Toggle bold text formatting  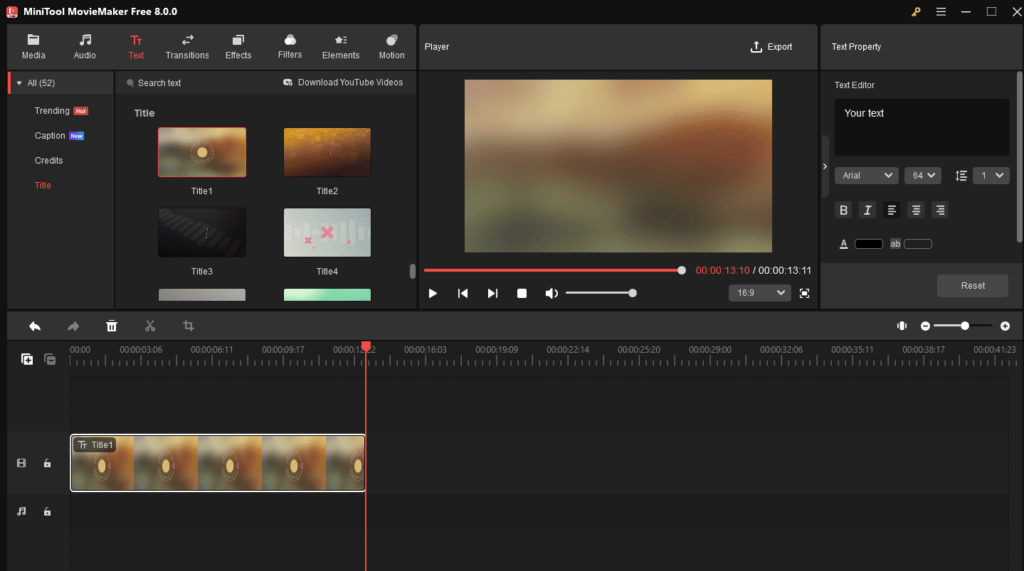843,210
